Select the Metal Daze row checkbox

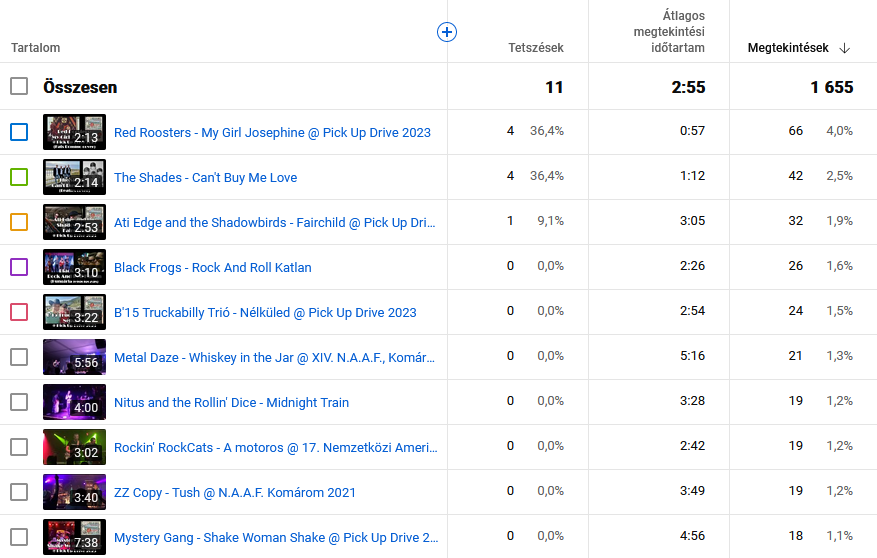tap(19, 357)
